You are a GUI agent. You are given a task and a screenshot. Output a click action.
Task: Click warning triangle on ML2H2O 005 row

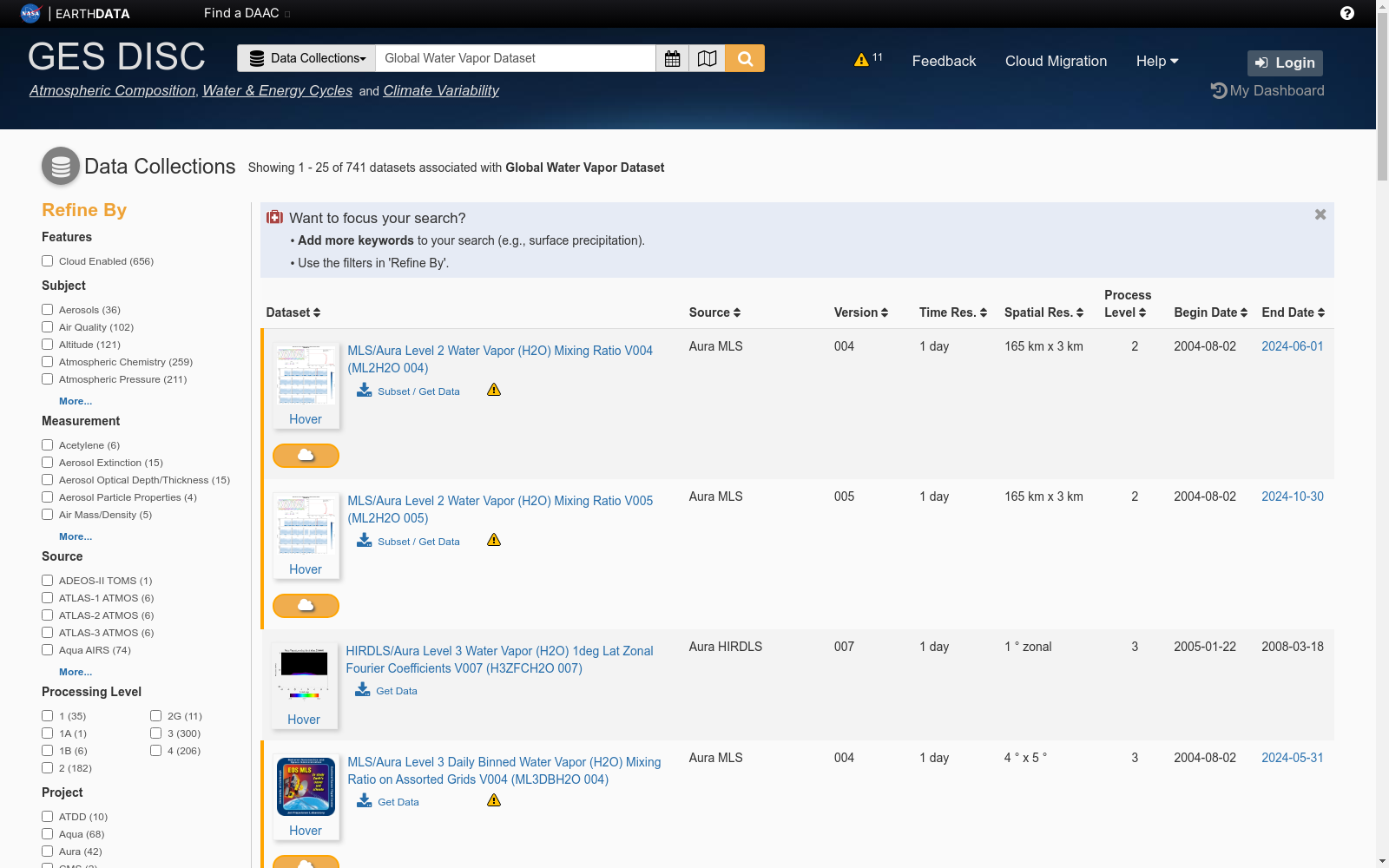tap(494, 540)
